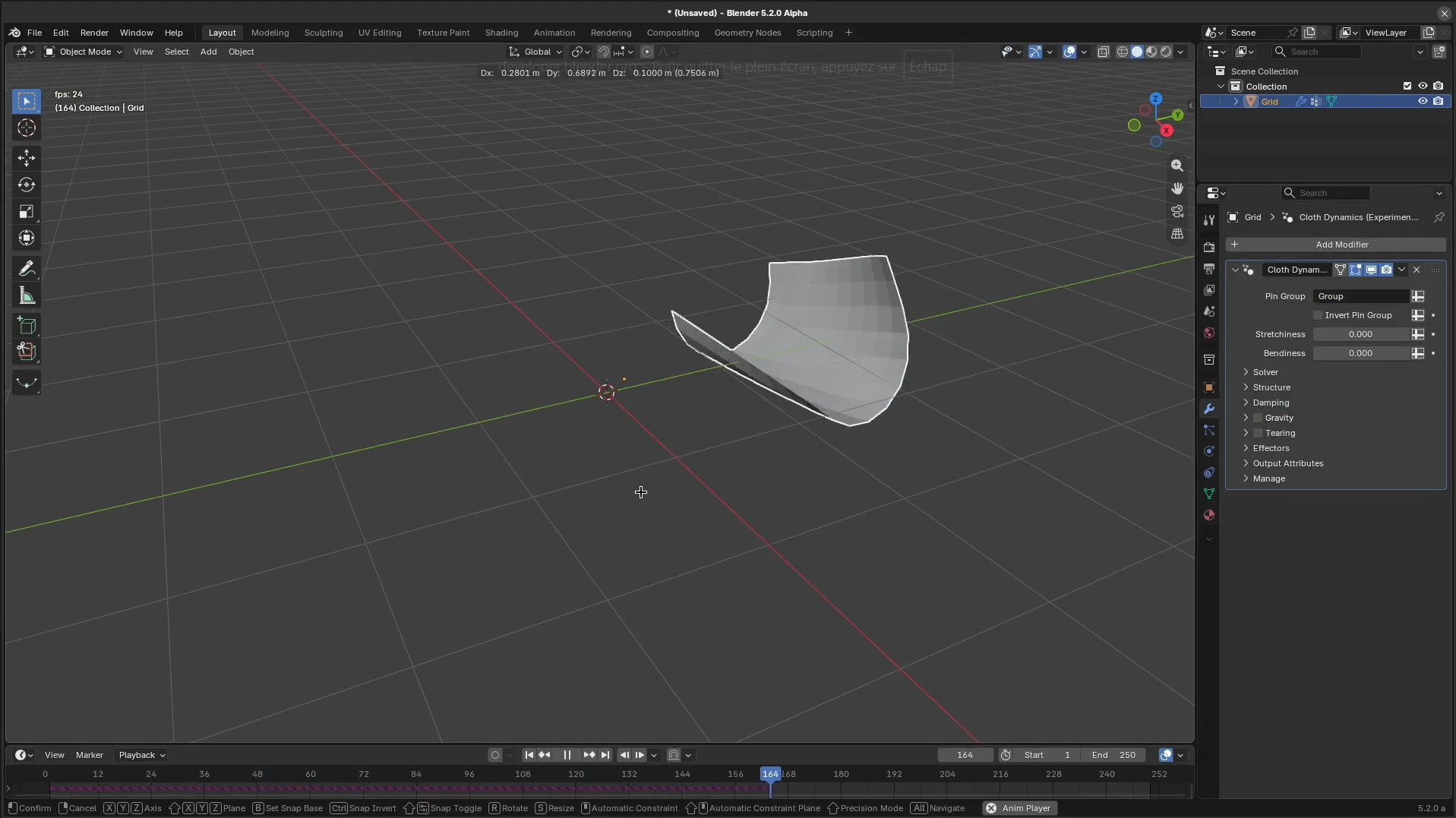The width and height of the screenshot is (1456, 818).
Task: Select the Annotate tool
Action: (x=27, y=268)
